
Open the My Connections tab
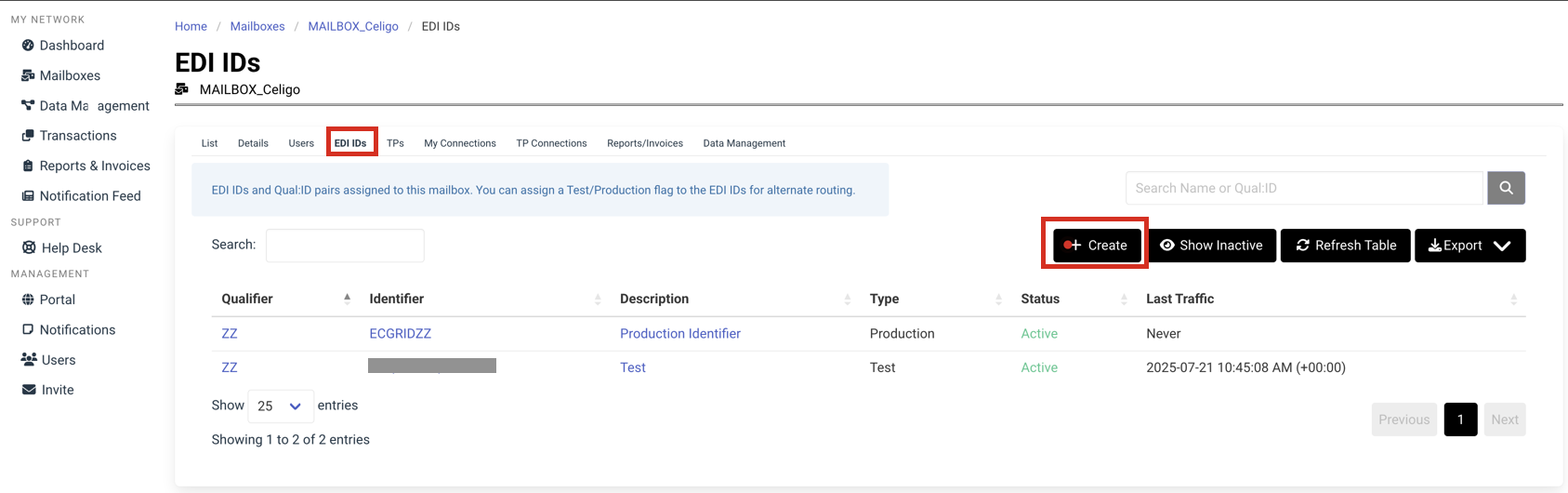(x=460, y=143)
